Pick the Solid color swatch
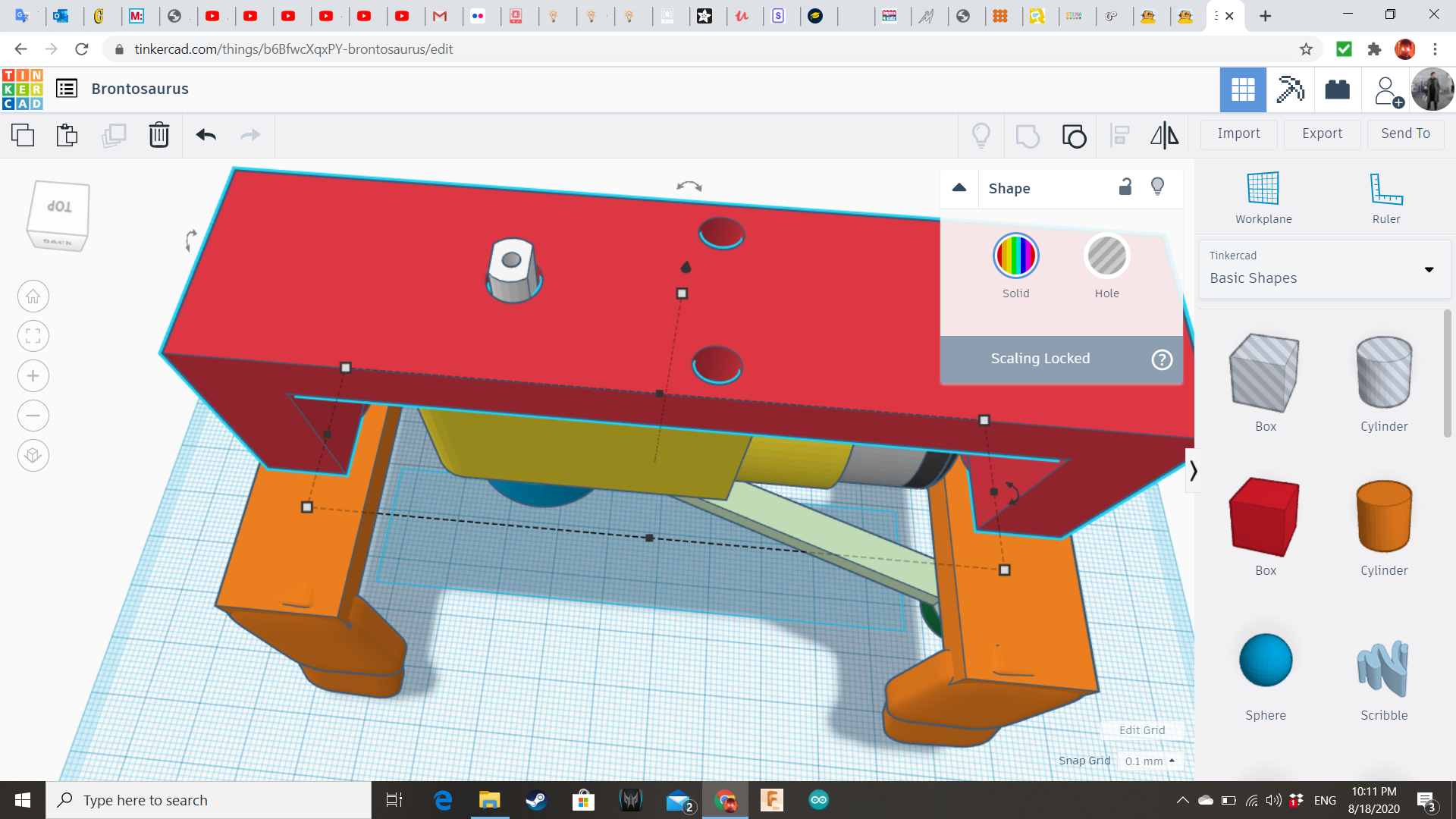Viewport: 1456px width, 819px height. coord(1015,256)
